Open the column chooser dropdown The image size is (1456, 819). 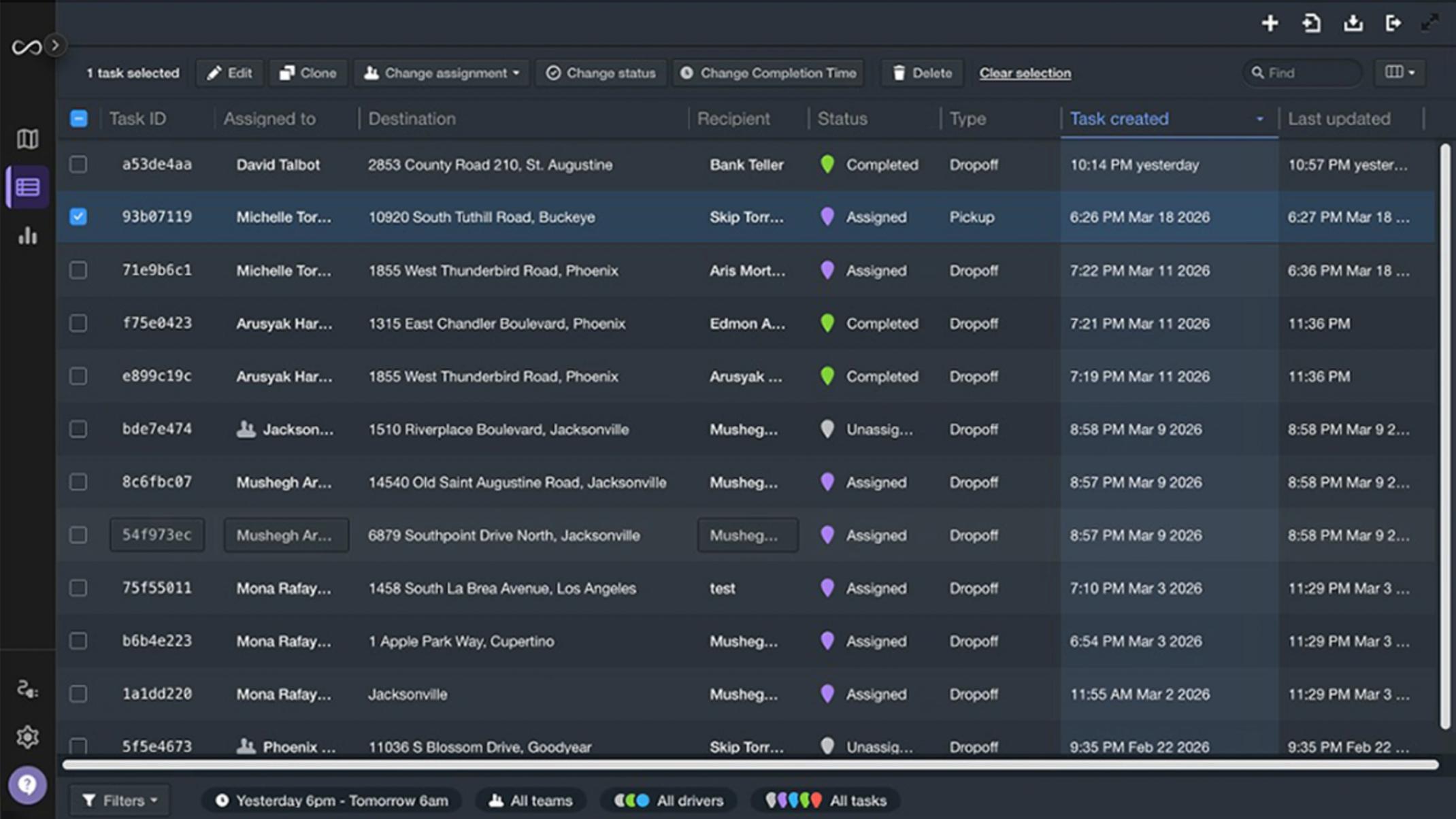point(1400,72)
